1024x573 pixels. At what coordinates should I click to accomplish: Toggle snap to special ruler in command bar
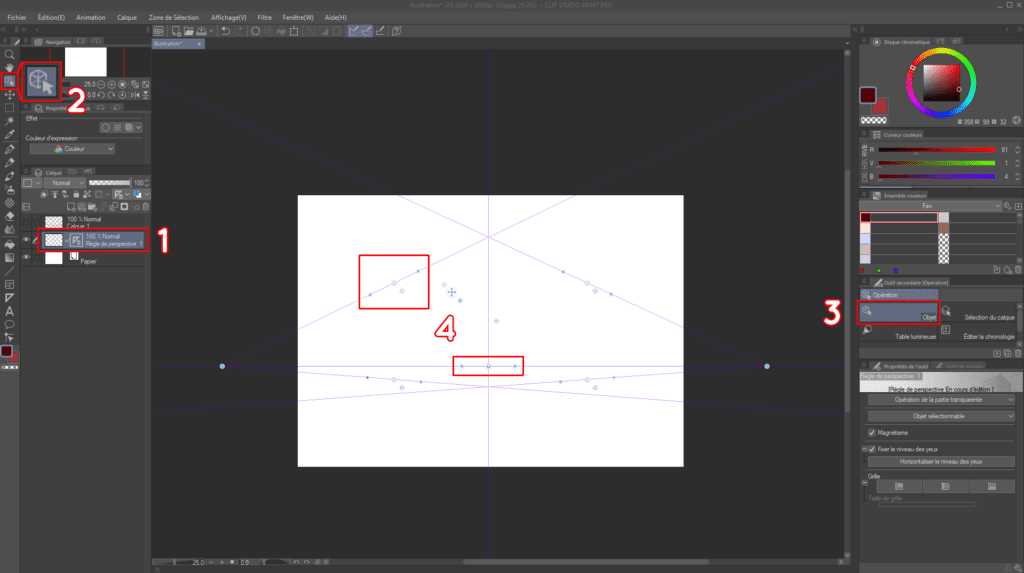[366, 31]
